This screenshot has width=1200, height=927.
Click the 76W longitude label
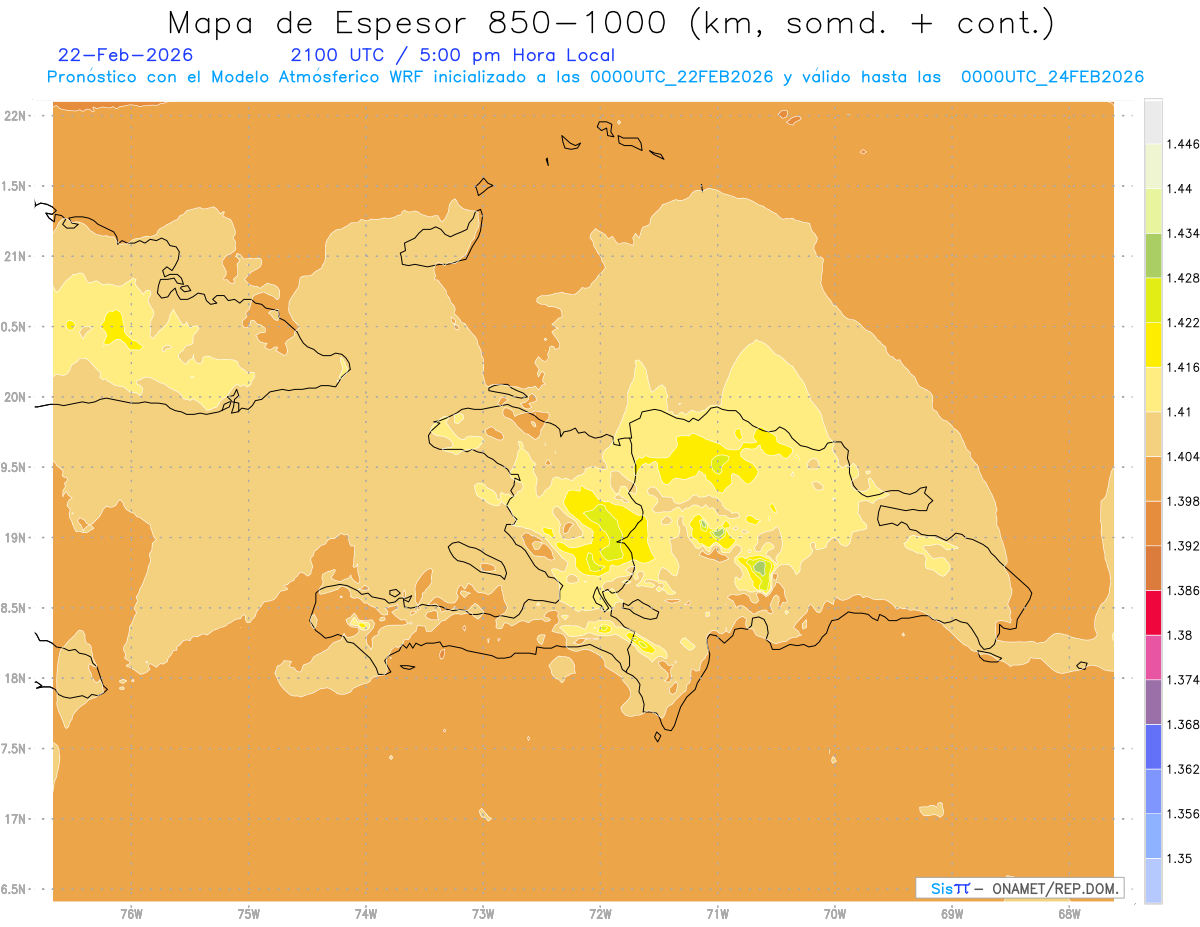click(x=131, y=913)
